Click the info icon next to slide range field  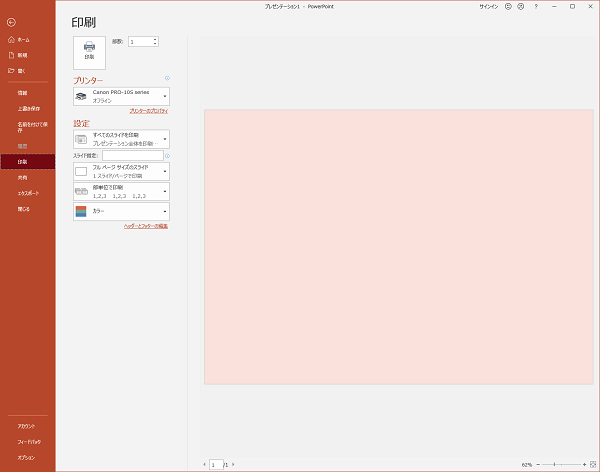click(x=167, y=156)
